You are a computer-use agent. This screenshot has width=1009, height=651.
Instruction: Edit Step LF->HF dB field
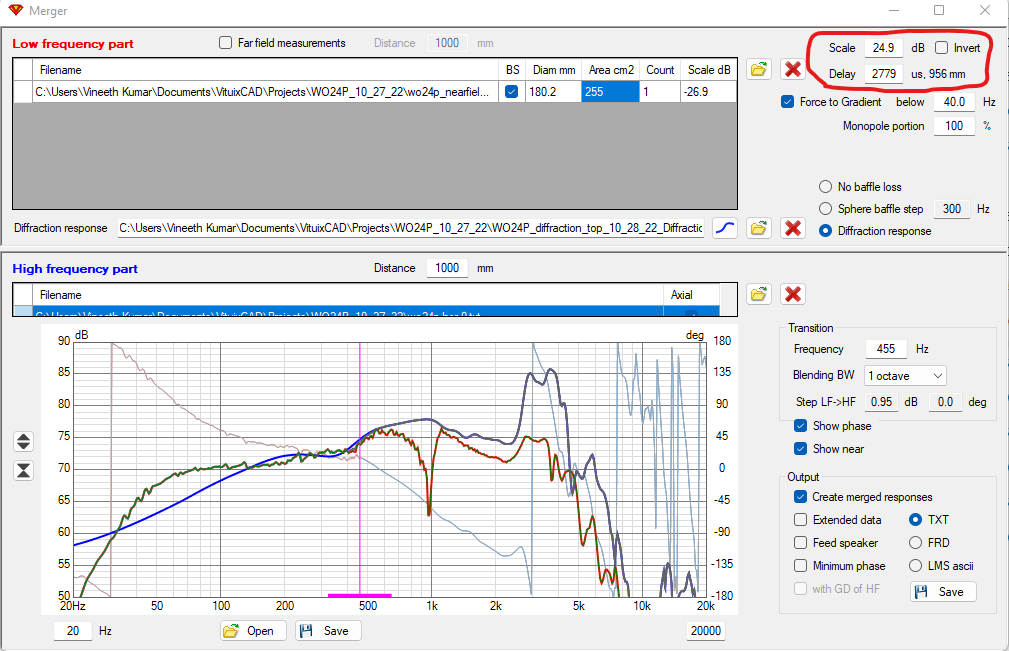tap(882, 402)
